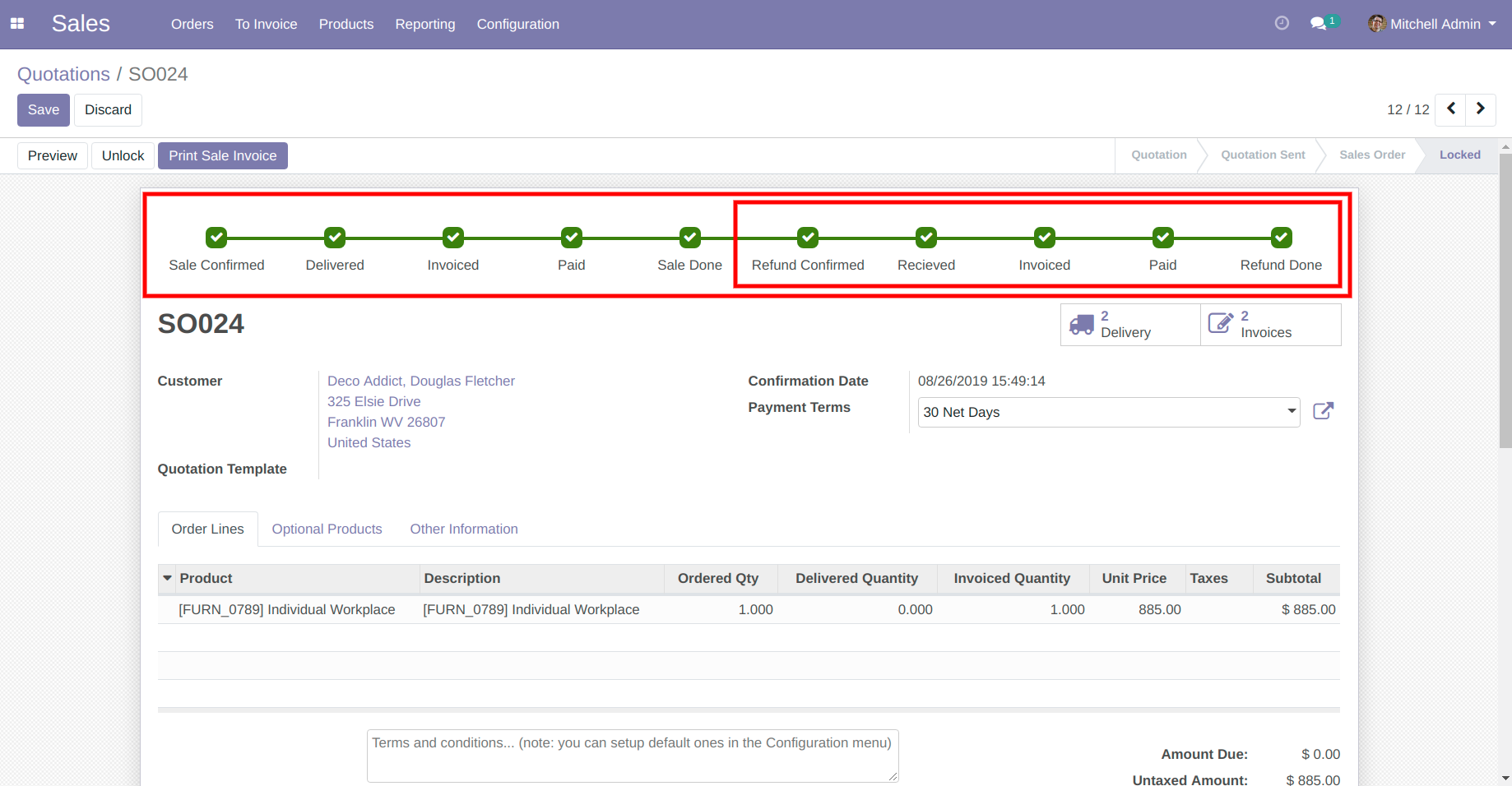Viewport: 1512px width, 786px height.
Task: Click the Recieved step checkmark
Action: point(926,238)
